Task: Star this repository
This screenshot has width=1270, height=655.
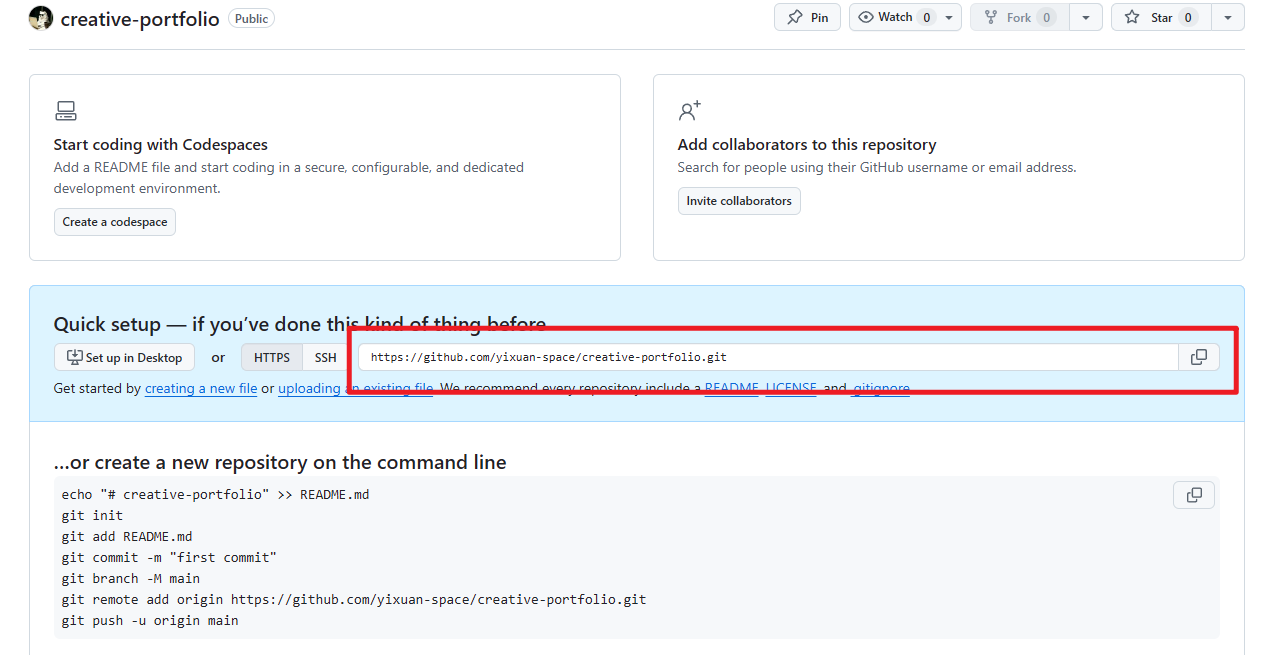Action: point(1160,17)
